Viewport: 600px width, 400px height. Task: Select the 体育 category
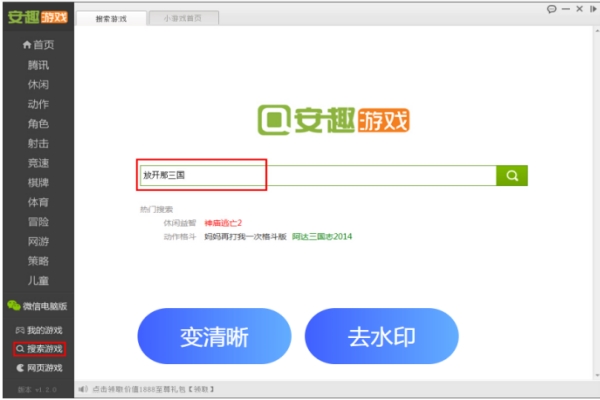[x=38, y=202]
